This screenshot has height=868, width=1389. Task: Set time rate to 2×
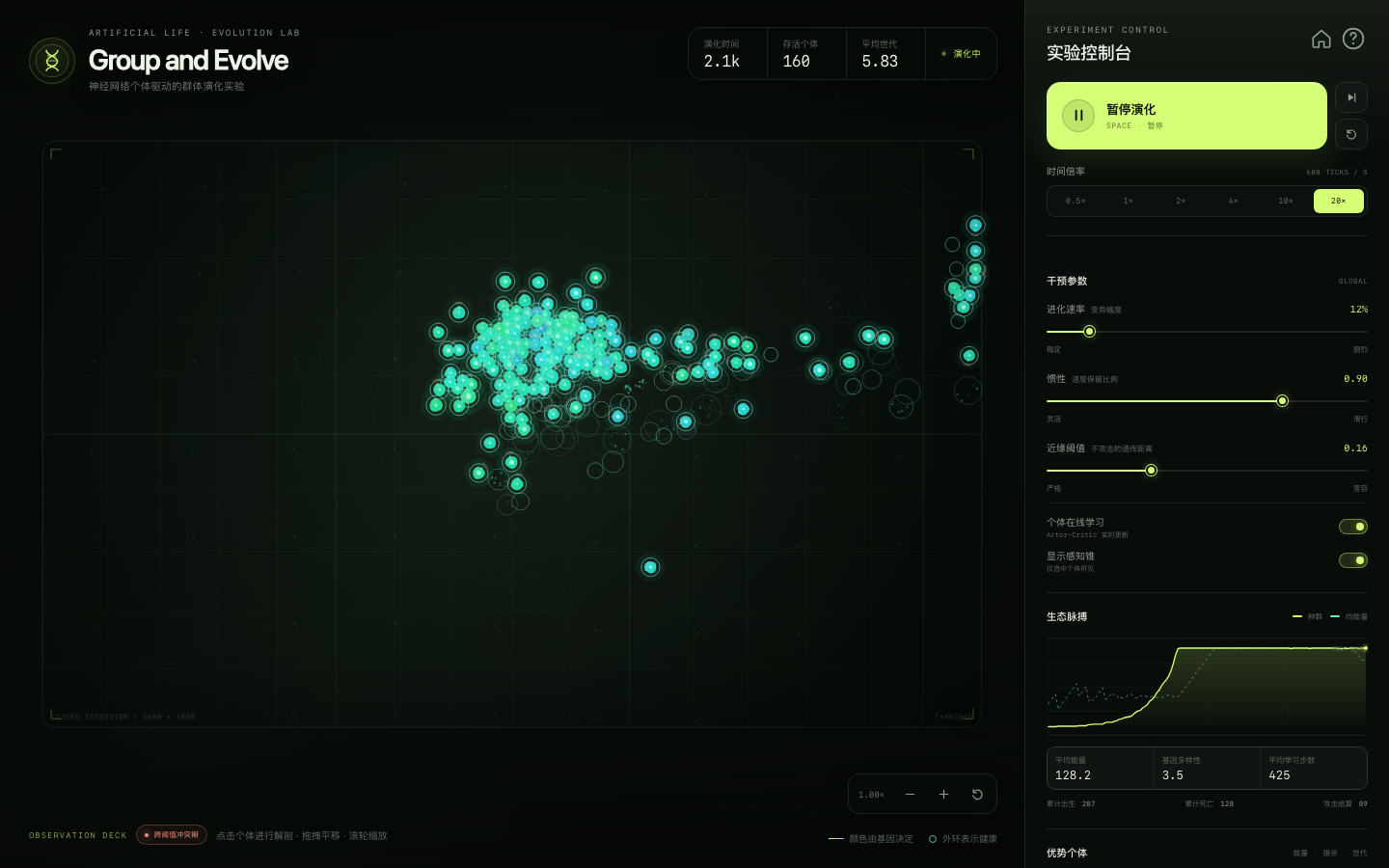[1181, 201]
